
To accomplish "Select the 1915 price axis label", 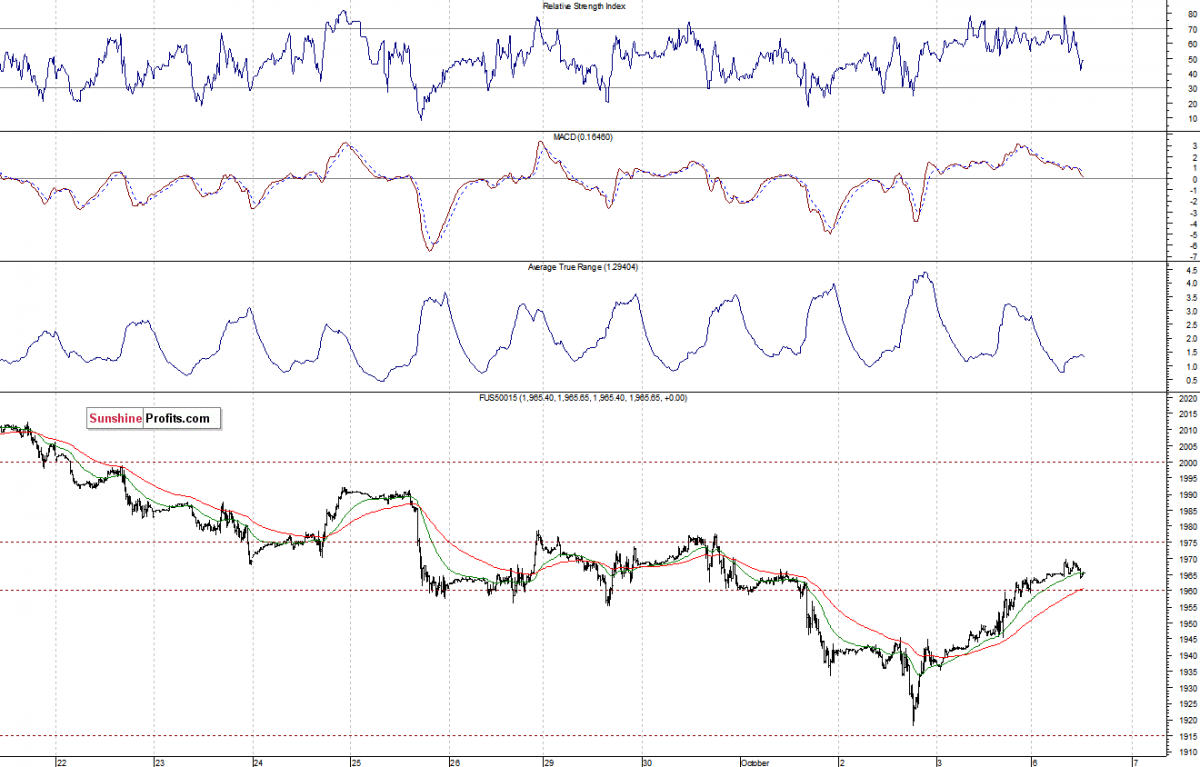I will [1188, 735].
